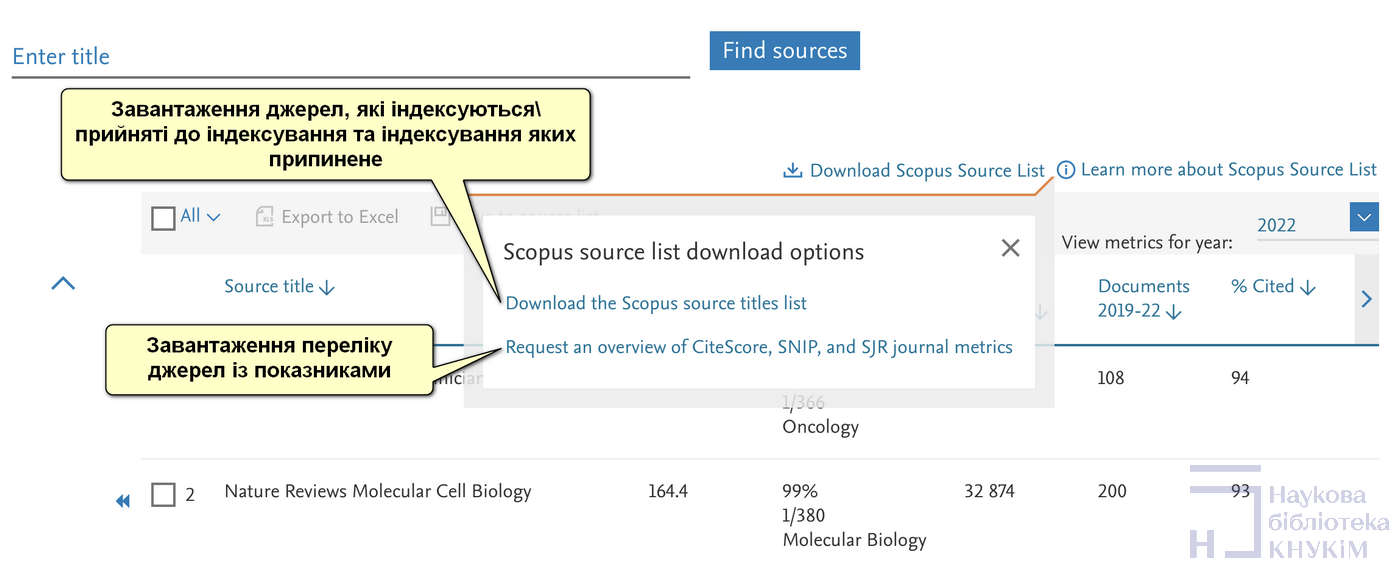This screenshot has height=568, width=1400.
Task: Sort by Source title arrow
Action: (x=327, y=288)
